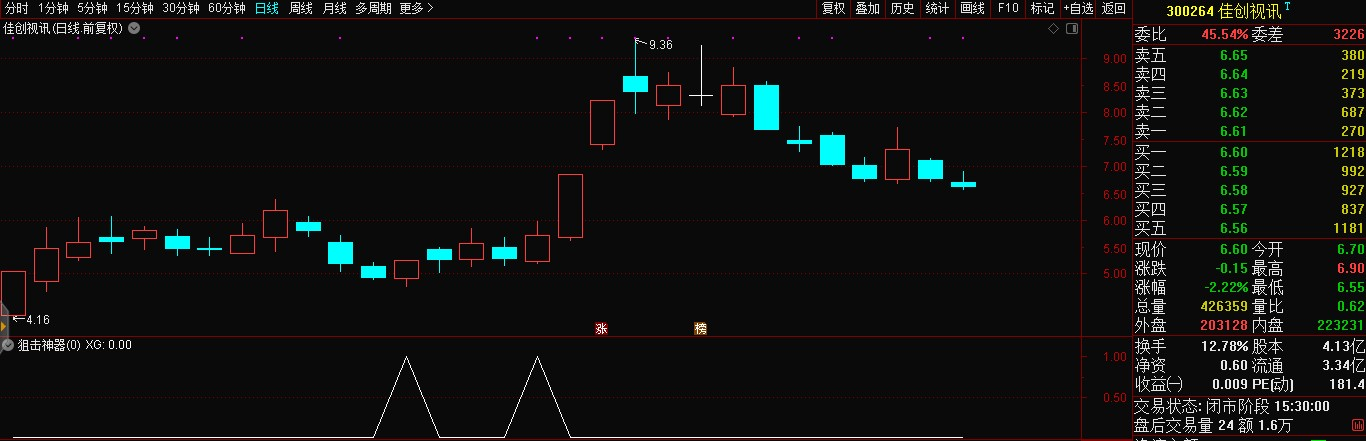Click the 返回 back button
The image size is (1366, 441).
tap(1113, 8)
